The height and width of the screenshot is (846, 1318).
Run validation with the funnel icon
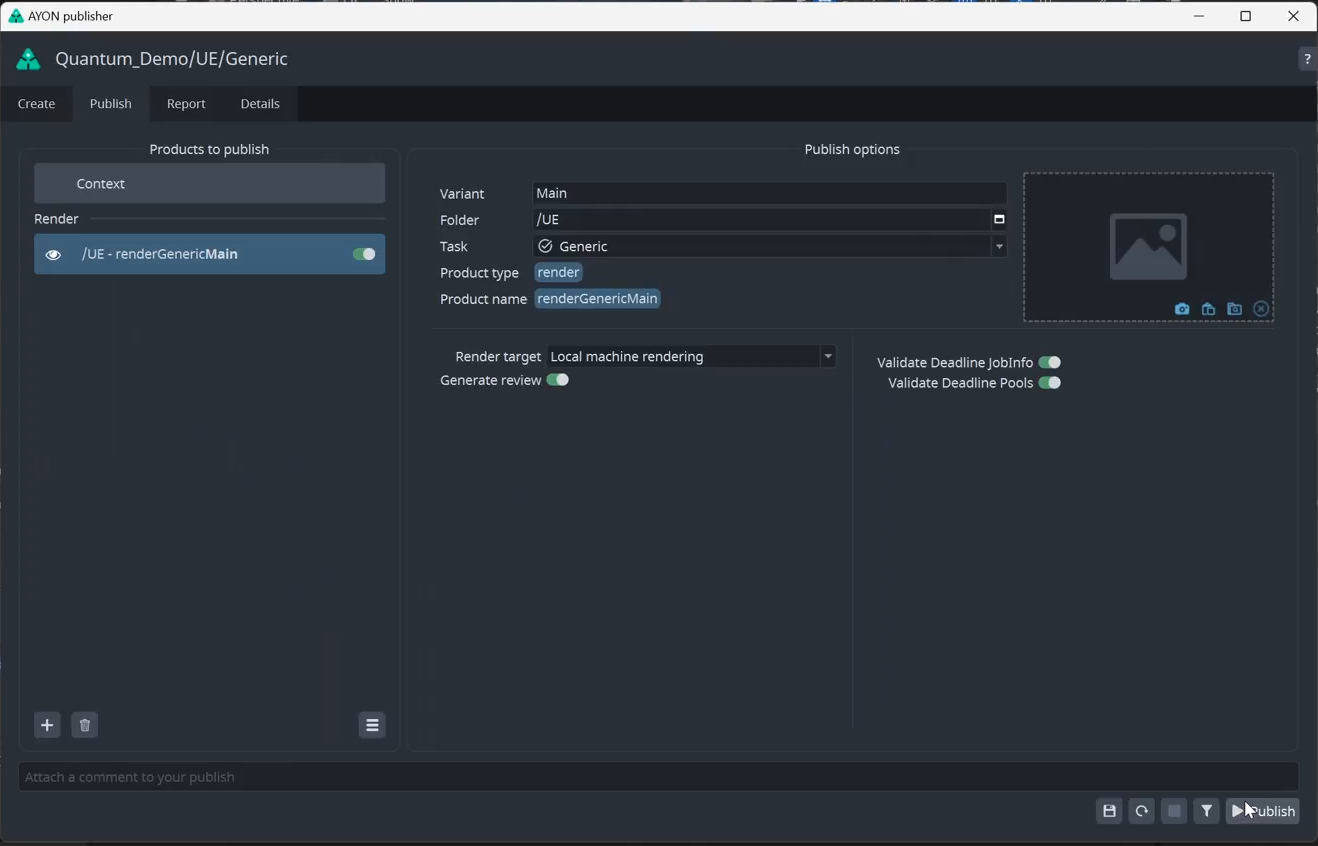[1207, 811]
